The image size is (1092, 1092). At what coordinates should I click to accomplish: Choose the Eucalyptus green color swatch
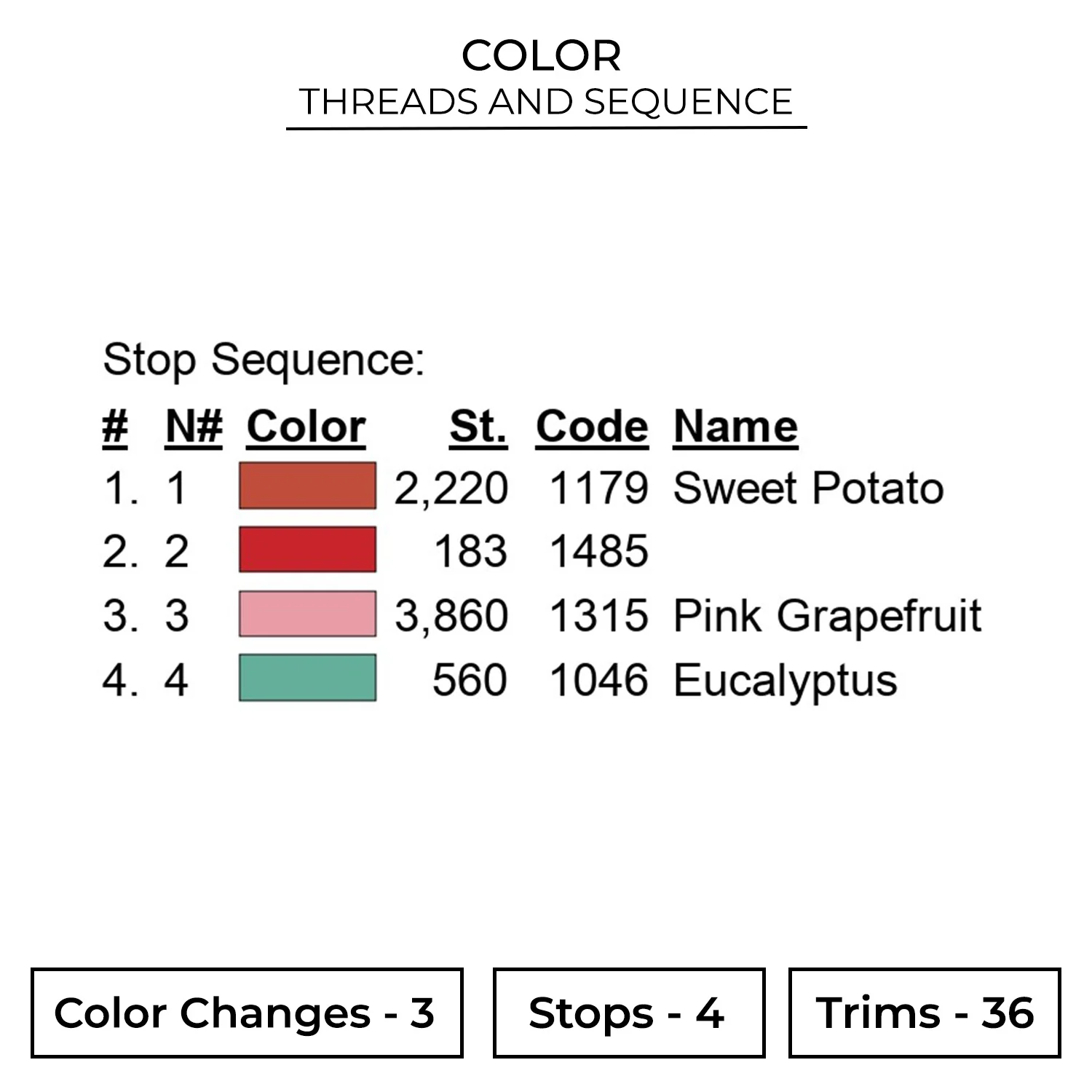[307, 678]
